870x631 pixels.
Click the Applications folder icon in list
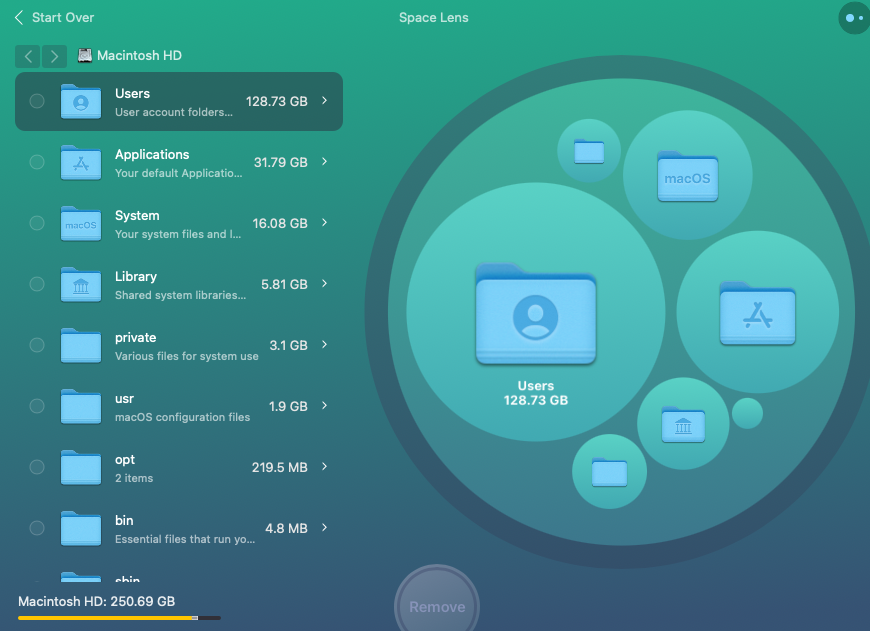click(x=81, y=163)
